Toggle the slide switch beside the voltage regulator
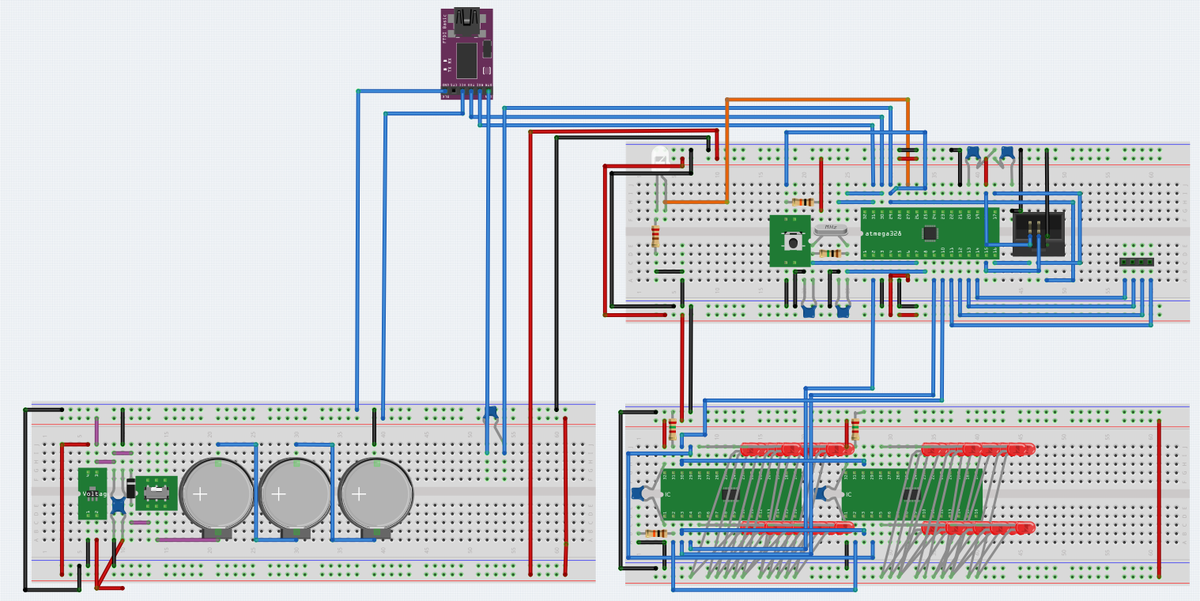1200x601 pixels. [155, 492]
